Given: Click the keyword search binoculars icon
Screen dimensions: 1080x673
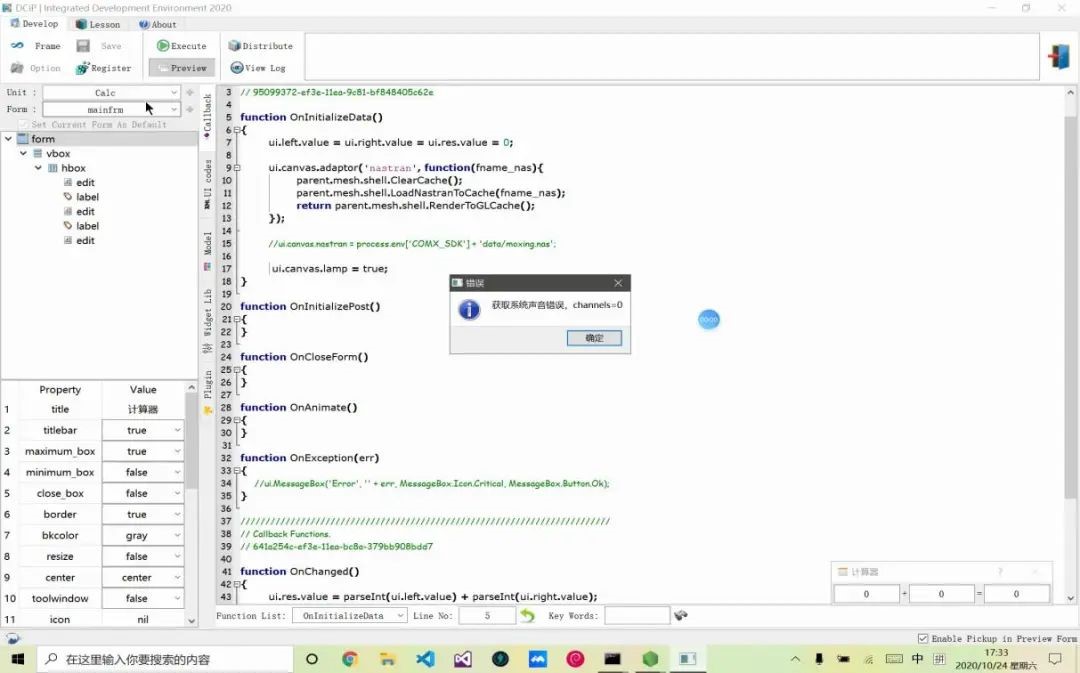Looking at the screenshot, I should pyautogui.click(x=681, y=615).
